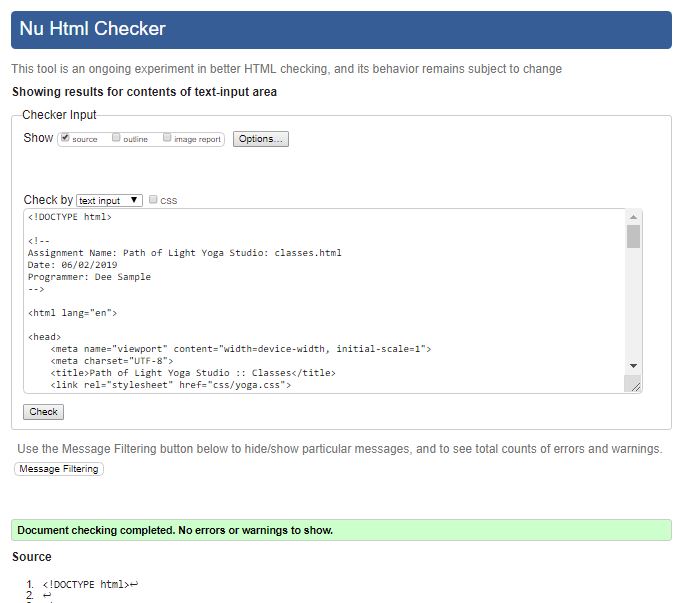Open the Check by text input dropdown
685x603 pixels.
(109, 201)
